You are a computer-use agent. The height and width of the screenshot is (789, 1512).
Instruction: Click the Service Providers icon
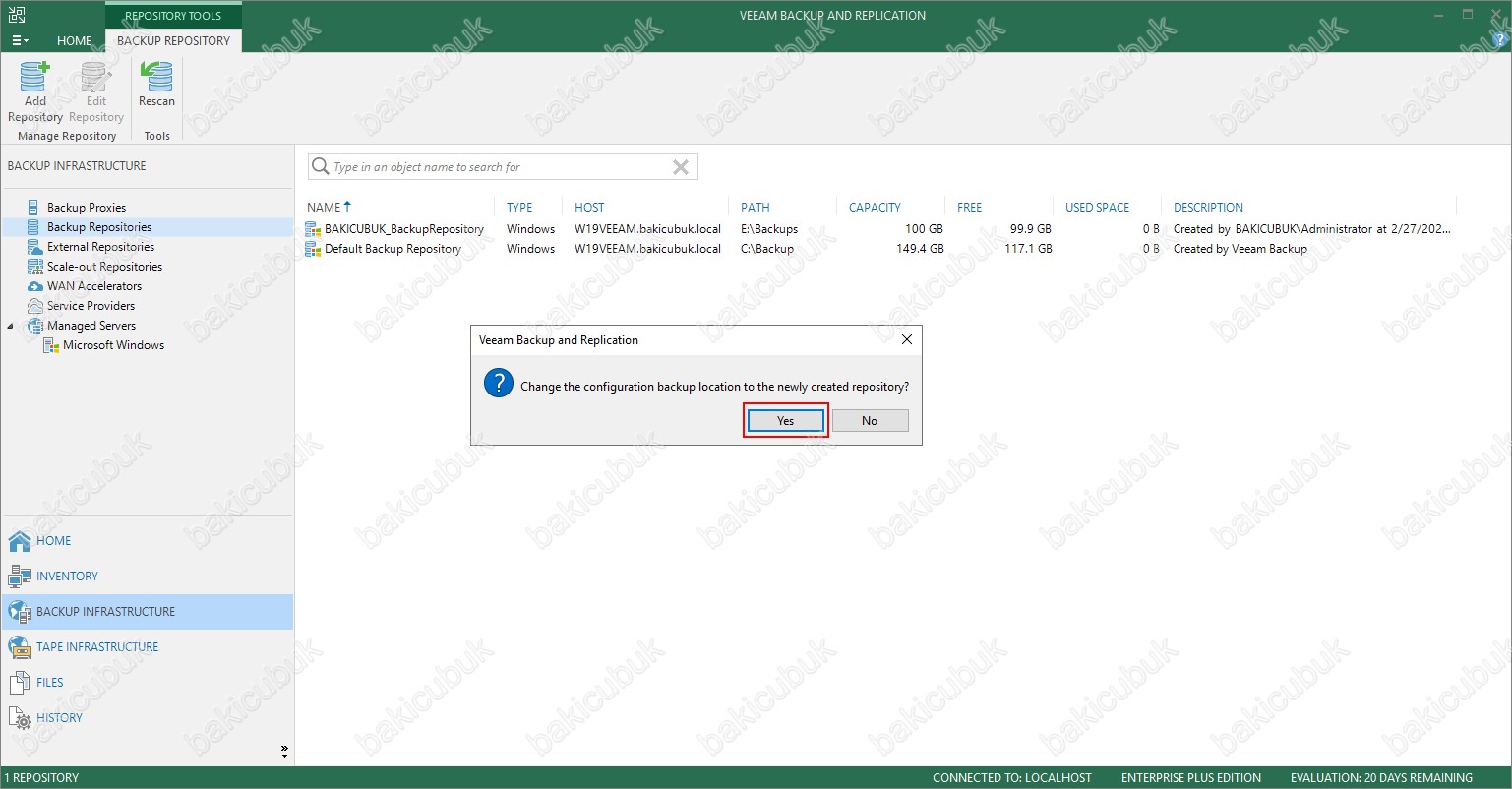coord(35,306)
